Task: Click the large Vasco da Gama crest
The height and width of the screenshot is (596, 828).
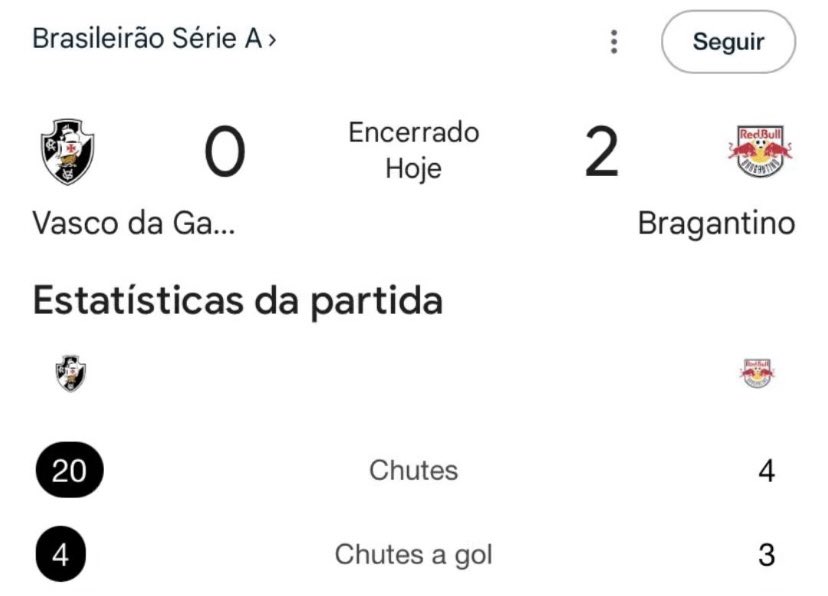Action: coord(68,153)
